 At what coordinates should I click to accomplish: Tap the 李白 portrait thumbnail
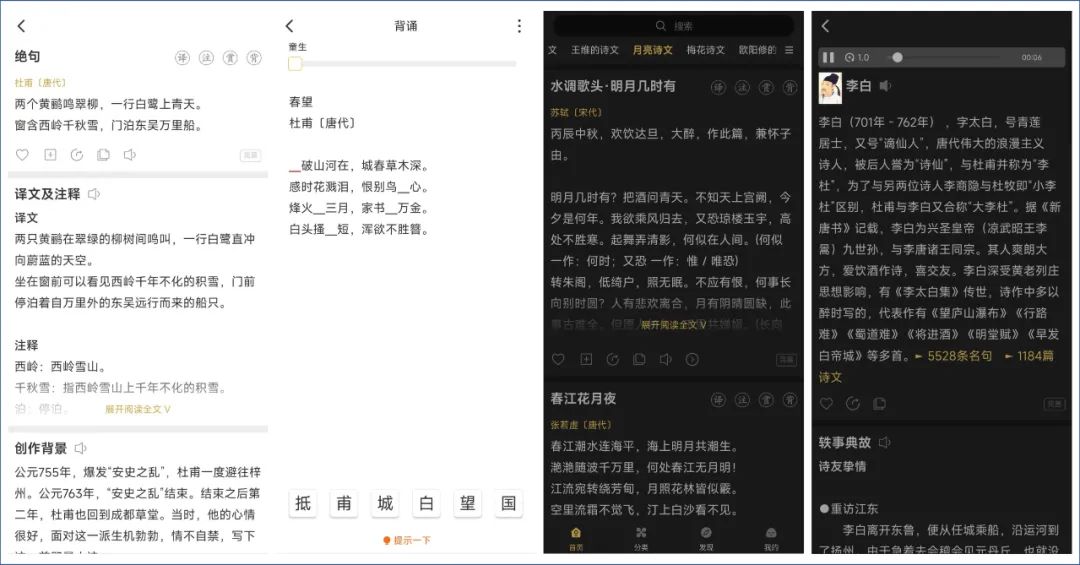830,88
